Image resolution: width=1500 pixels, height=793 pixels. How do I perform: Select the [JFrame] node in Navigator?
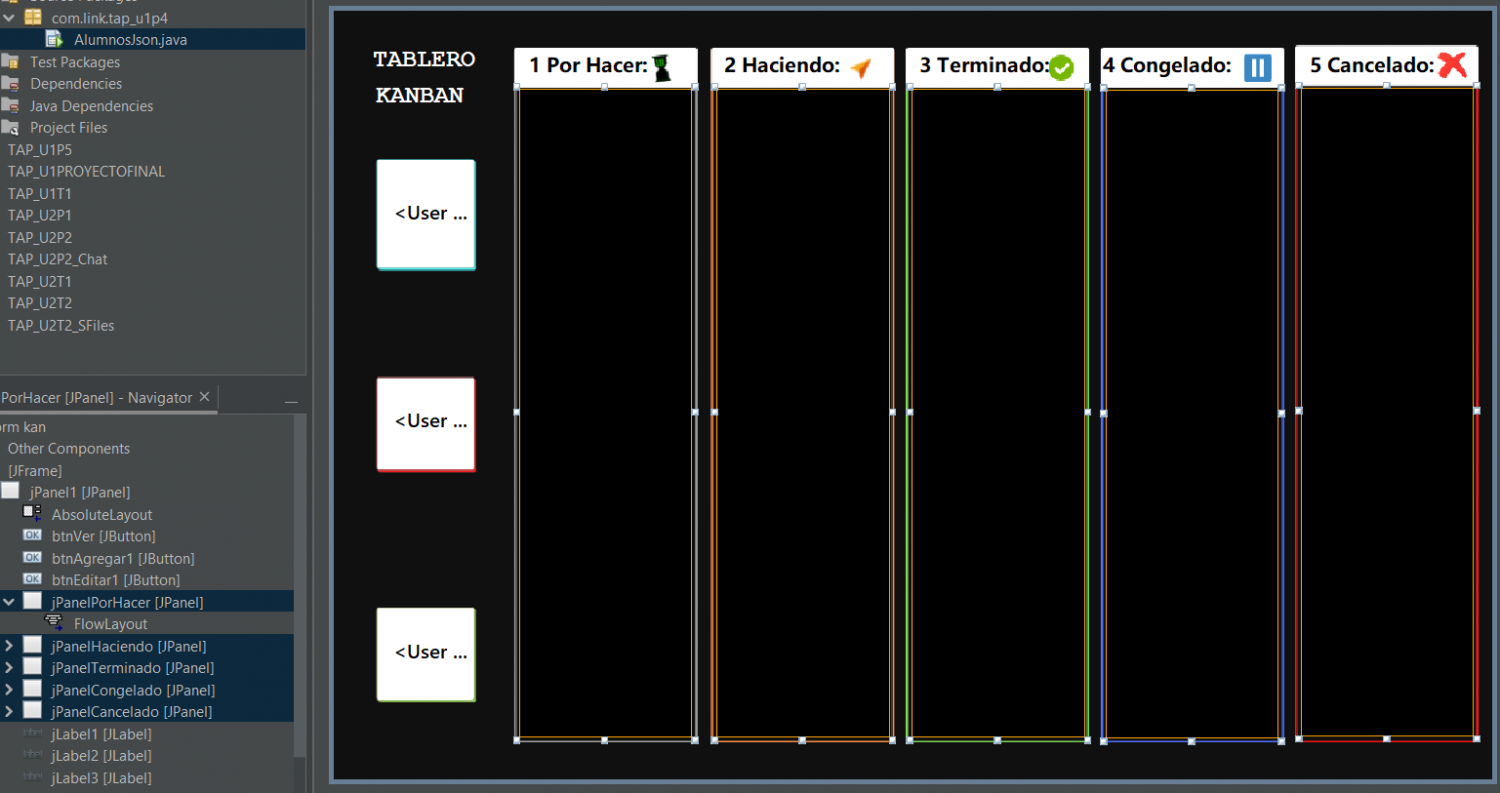(x=35, y=470)
